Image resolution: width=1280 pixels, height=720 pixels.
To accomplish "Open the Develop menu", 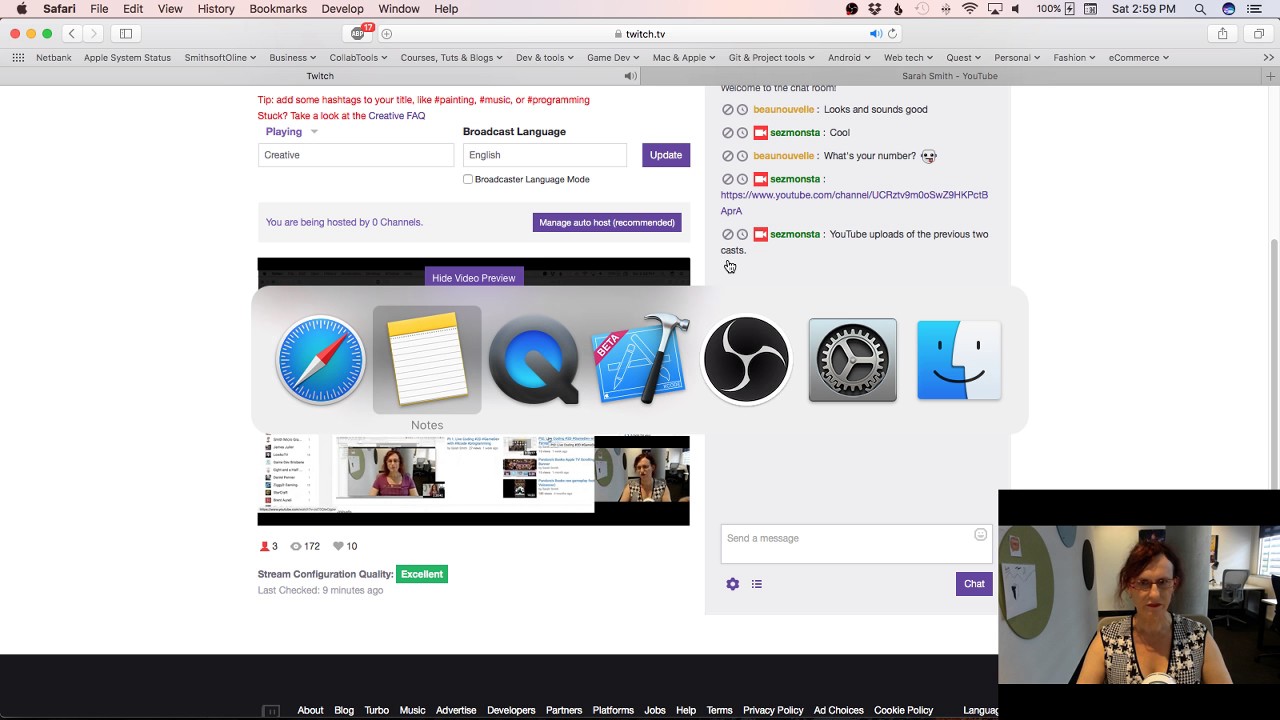I will [343, 9].
